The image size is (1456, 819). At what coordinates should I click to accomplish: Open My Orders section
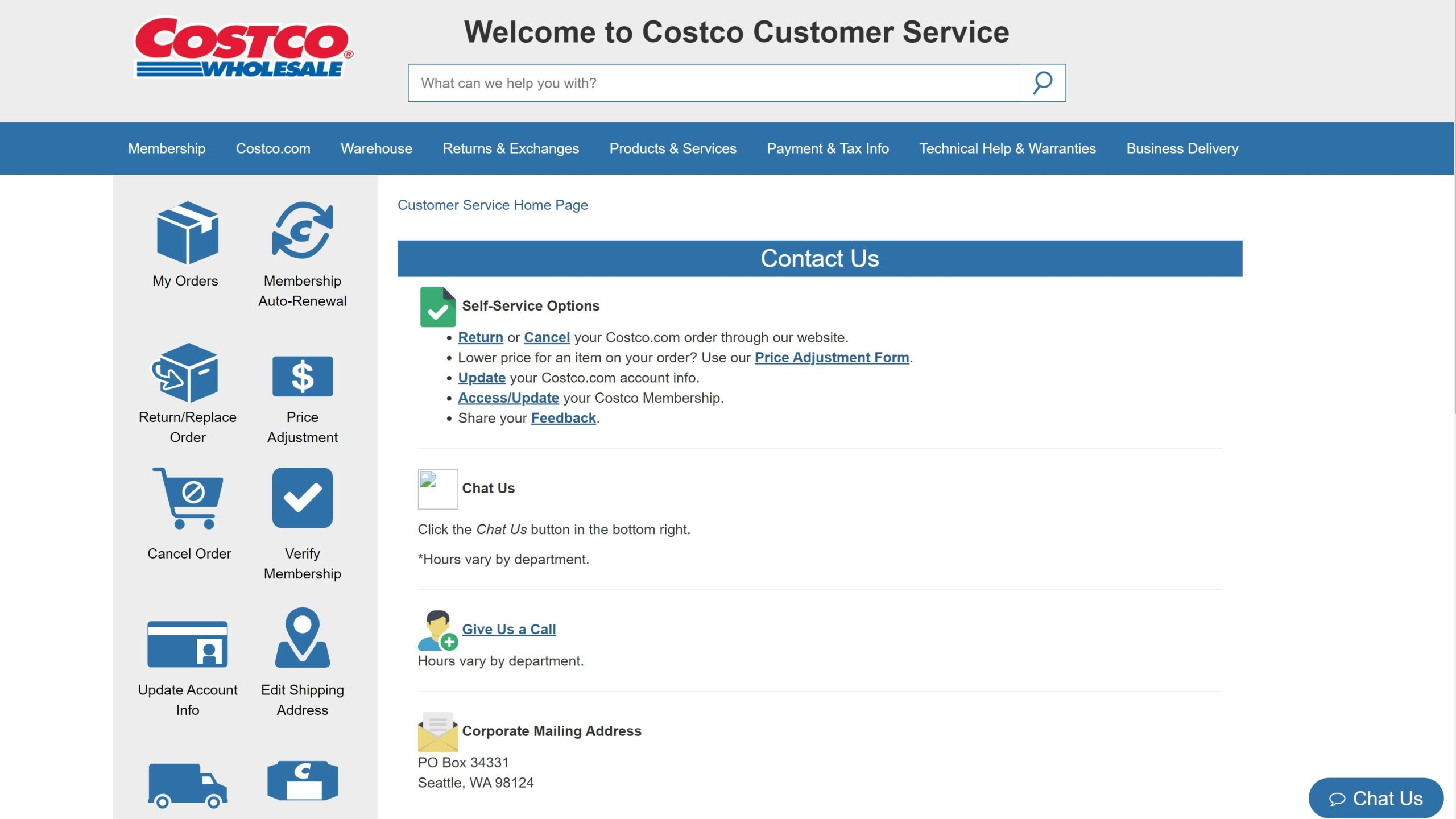pyautogui.click(x=185, y=244)
